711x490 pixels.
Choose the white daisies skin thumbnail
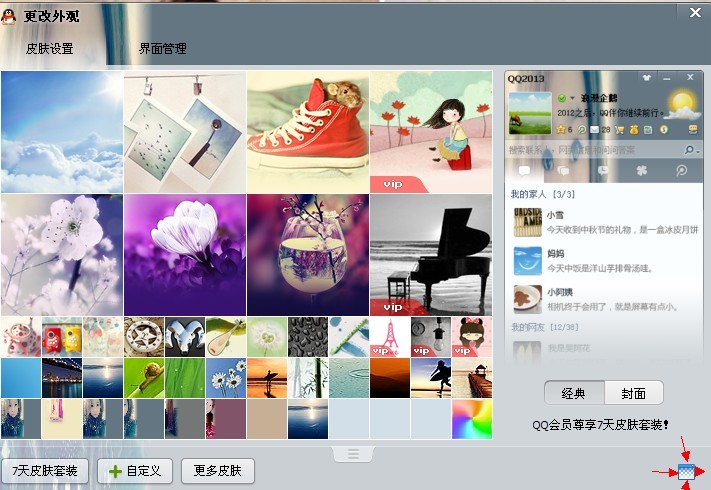coord(226,378)
